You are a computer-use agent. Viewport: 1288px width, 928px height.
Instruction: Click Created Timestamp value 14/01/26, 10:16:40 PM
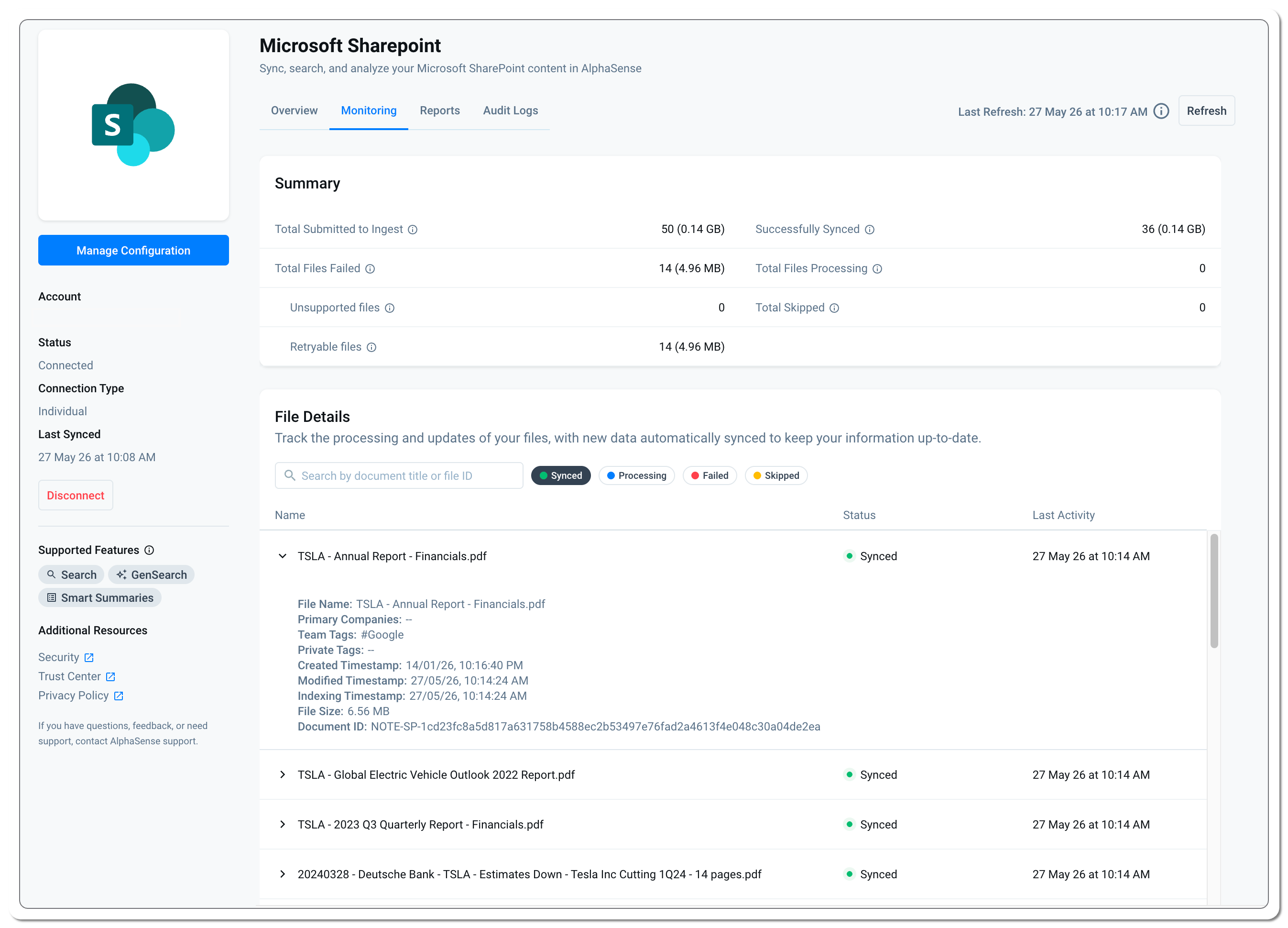pos(464,665)
